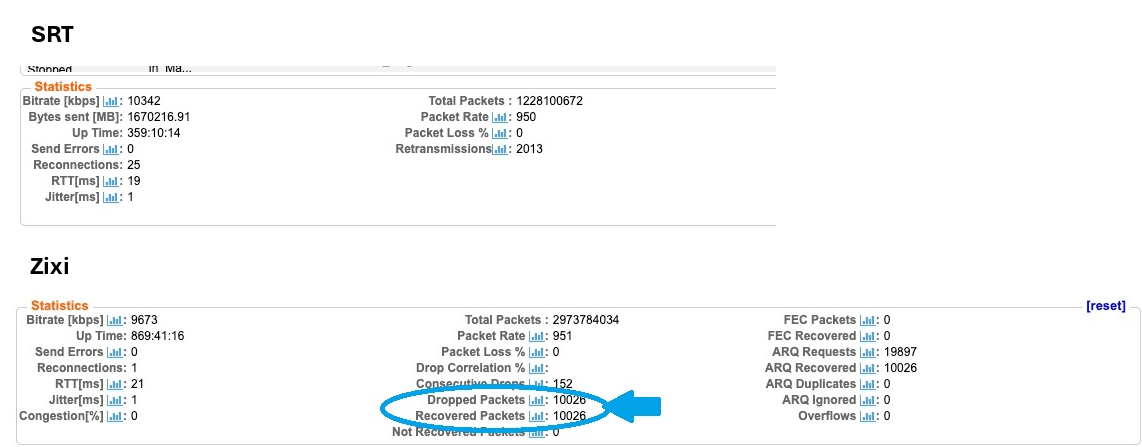Show the ARQ Duplicates graph icon
Screen dimensions: 1142x447
click(867, 384)
